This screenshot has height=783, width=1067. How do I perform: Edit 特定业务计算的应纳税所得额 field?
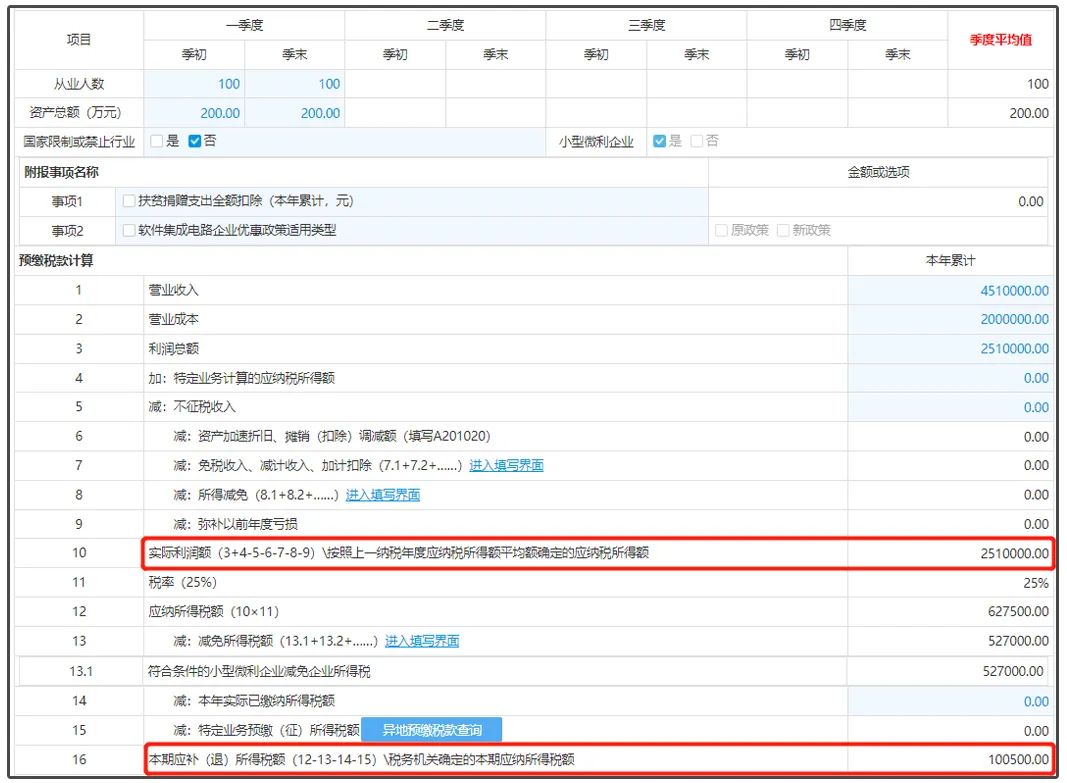pyautogui.click(x=950, y=378)
